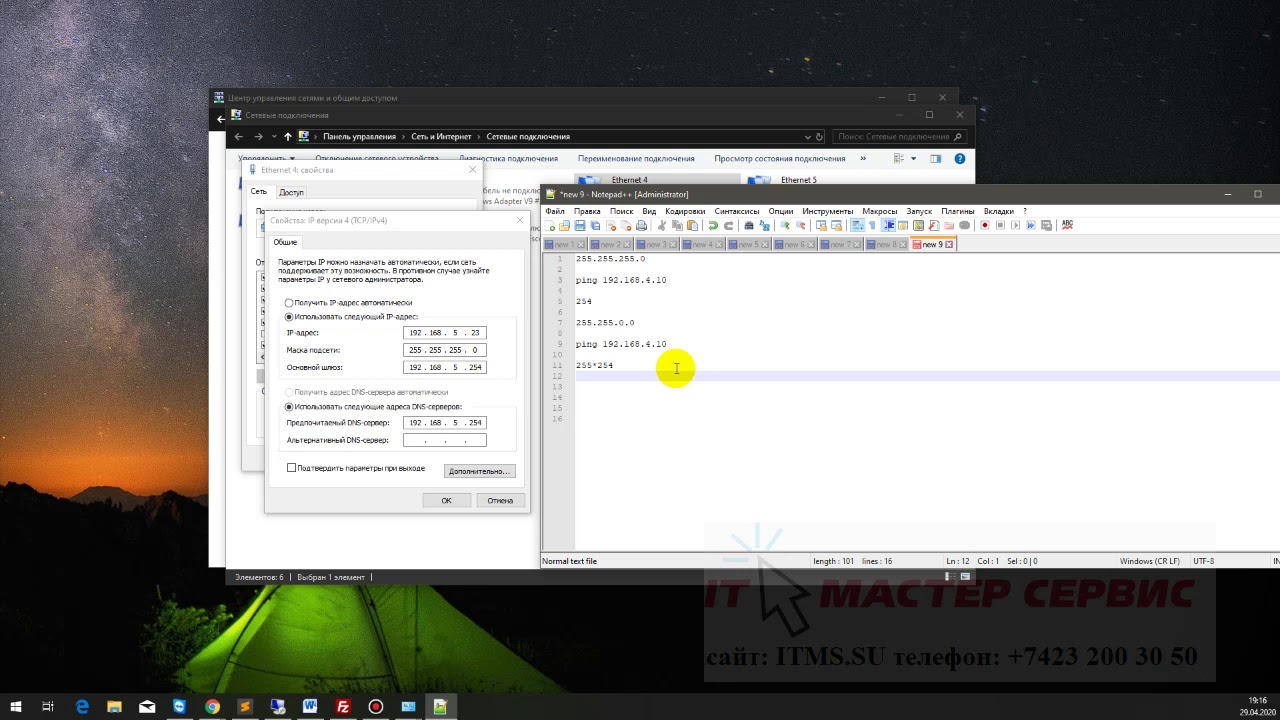Click 'Переименование подключения' in command bar
The image size is (1280, 720).
point(636,158)
